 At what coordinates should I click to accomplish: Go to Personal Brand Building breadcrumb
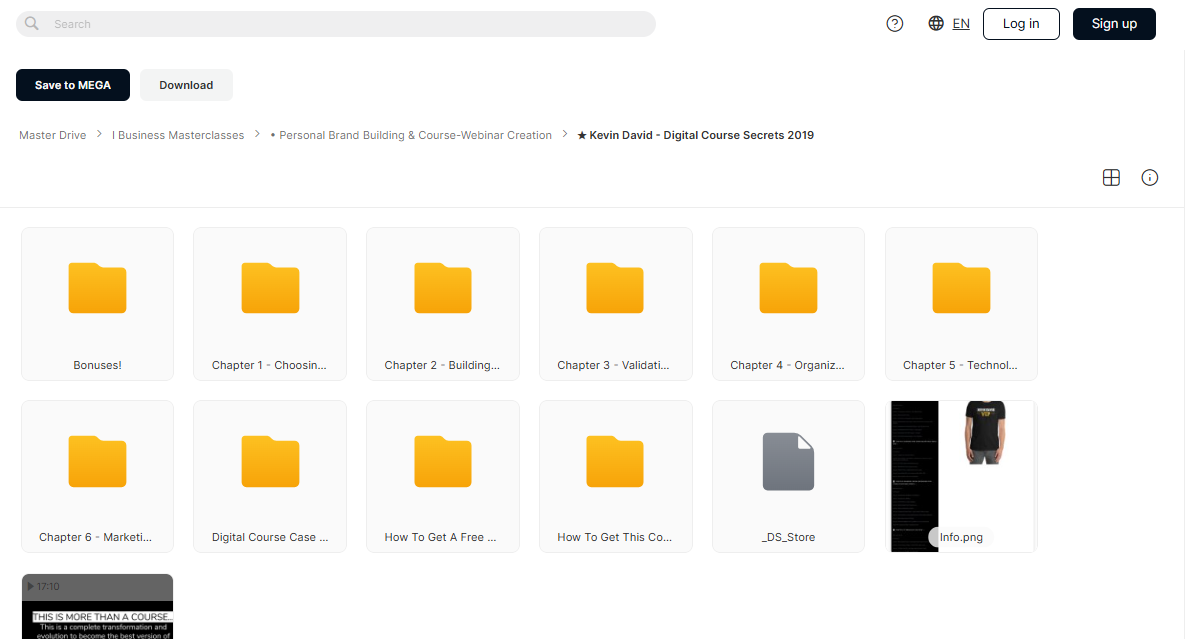click(411, 135)
